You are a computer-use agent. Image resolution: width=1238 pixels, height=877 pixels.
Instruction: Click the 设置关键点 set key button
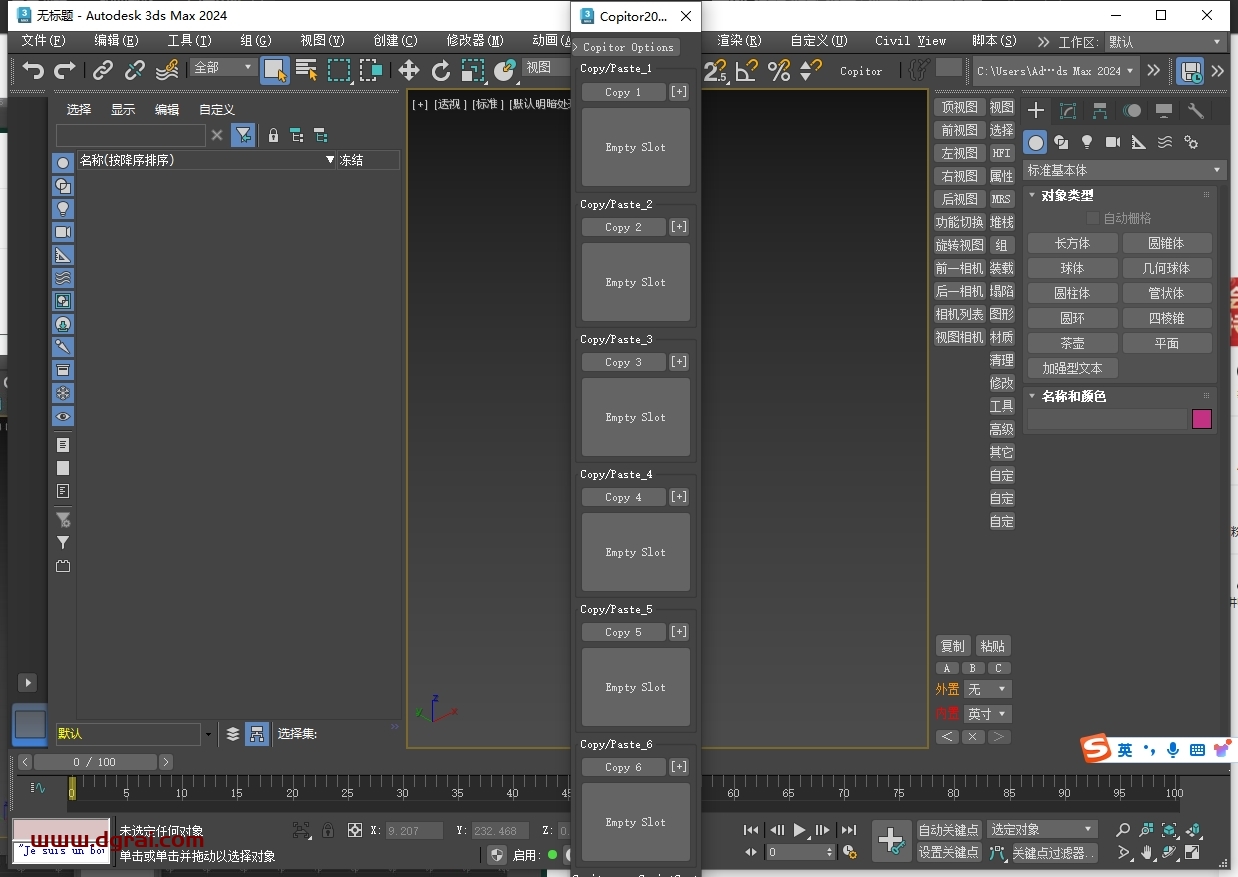(948, 853)
